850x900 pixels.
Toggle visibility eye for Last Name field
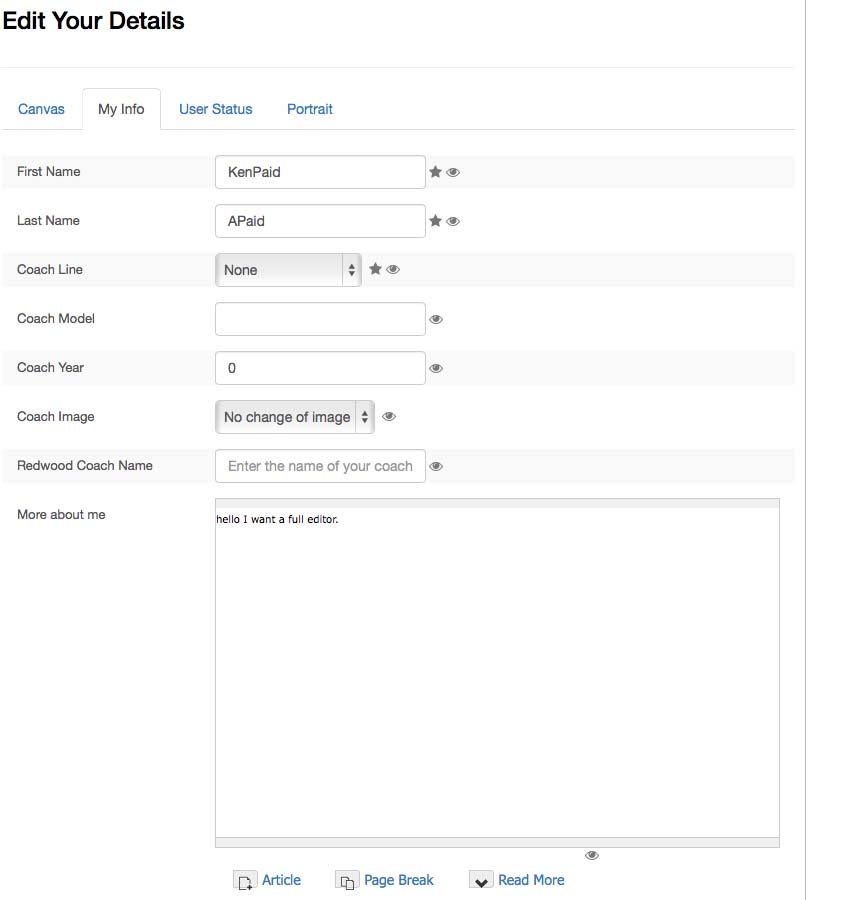click(453, 221)
